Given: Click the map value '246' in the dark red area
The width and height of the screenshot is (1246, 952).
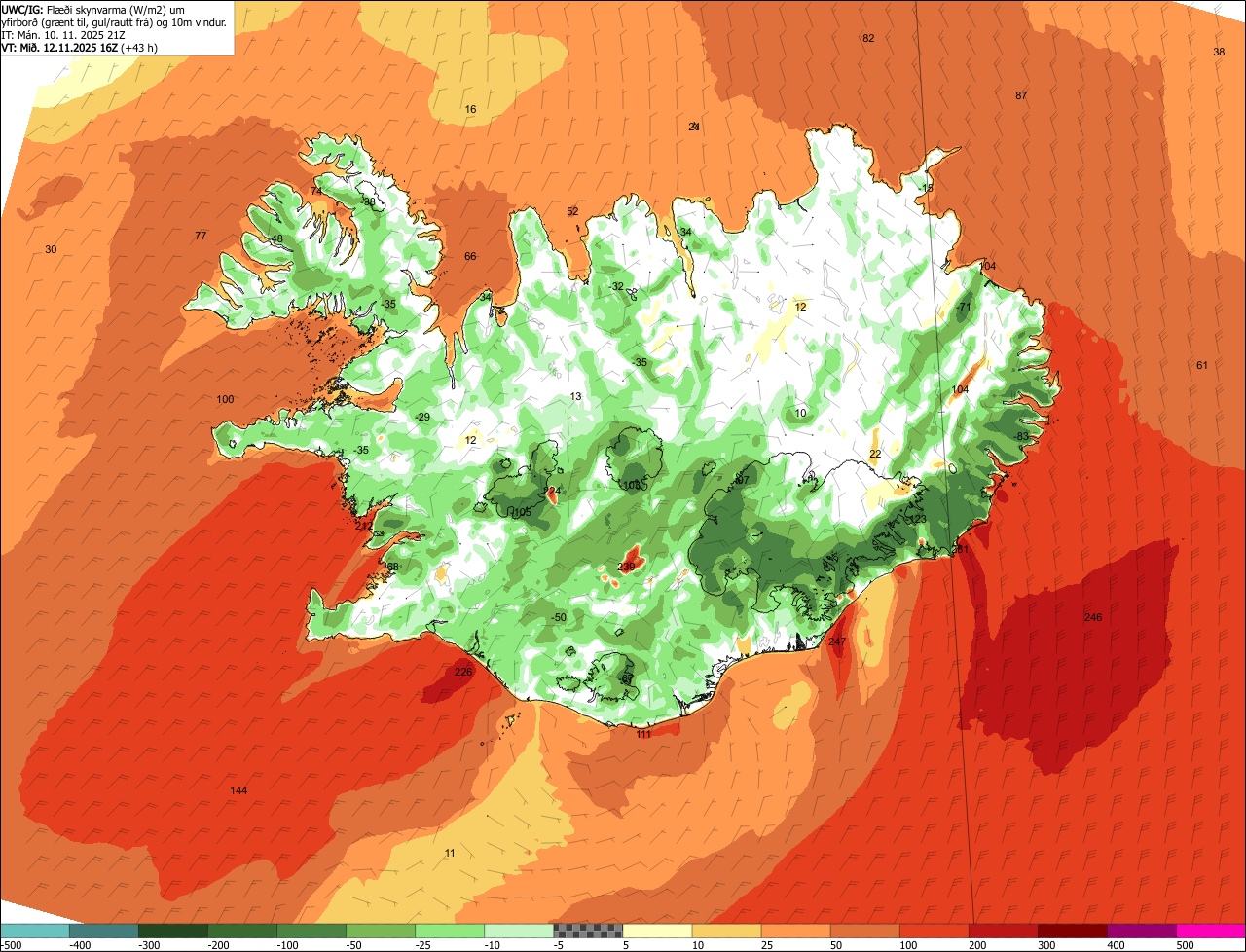Looking at the screenshot, I should (1093, 617).
